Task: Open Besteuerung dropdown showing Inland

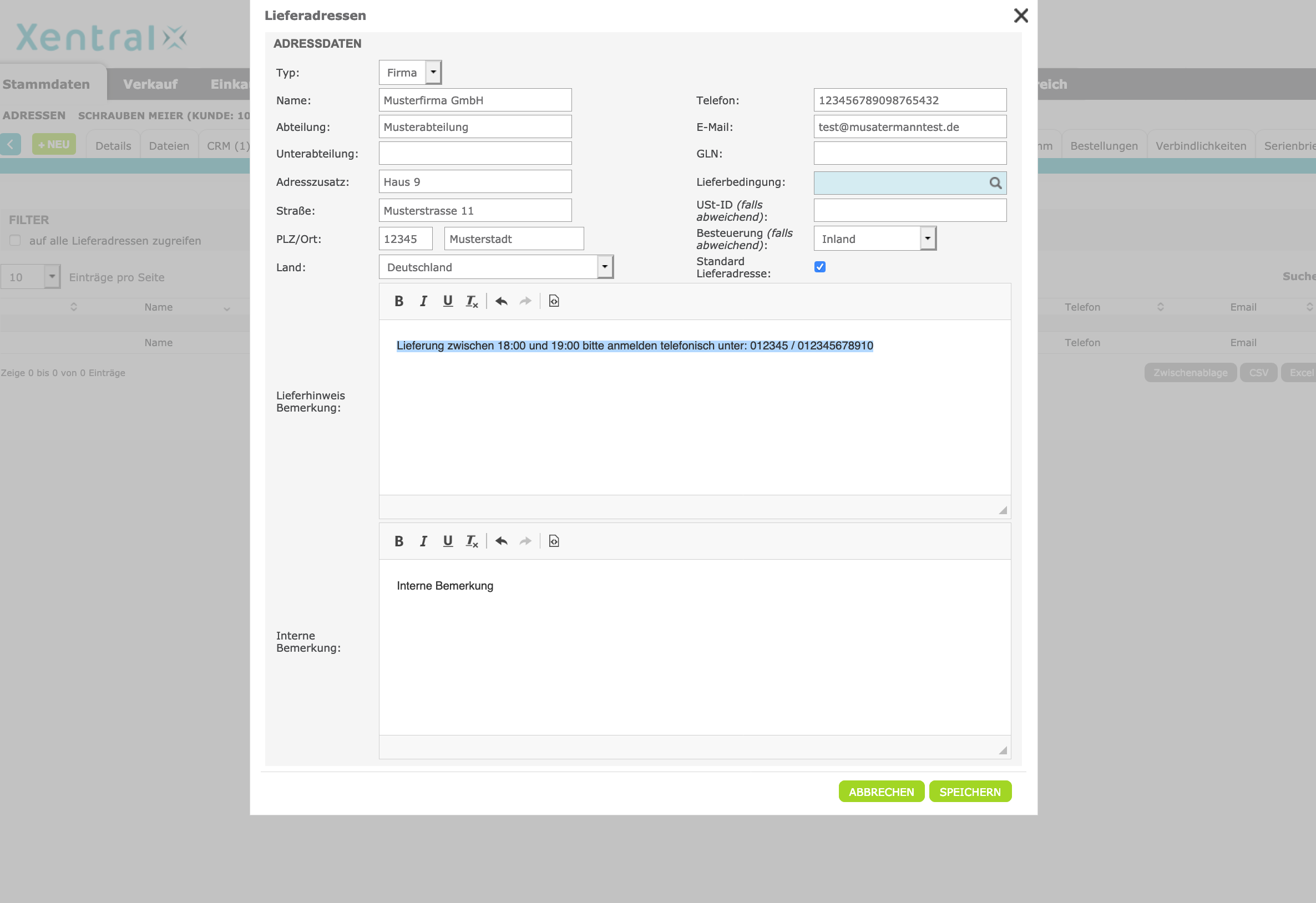Action: pyautogui.click(x=874, y=239)
